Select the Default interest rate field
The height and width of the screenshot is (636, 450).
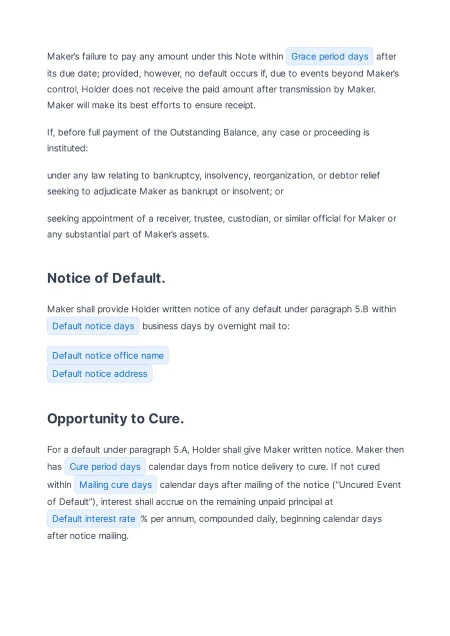tap(94, 519)
